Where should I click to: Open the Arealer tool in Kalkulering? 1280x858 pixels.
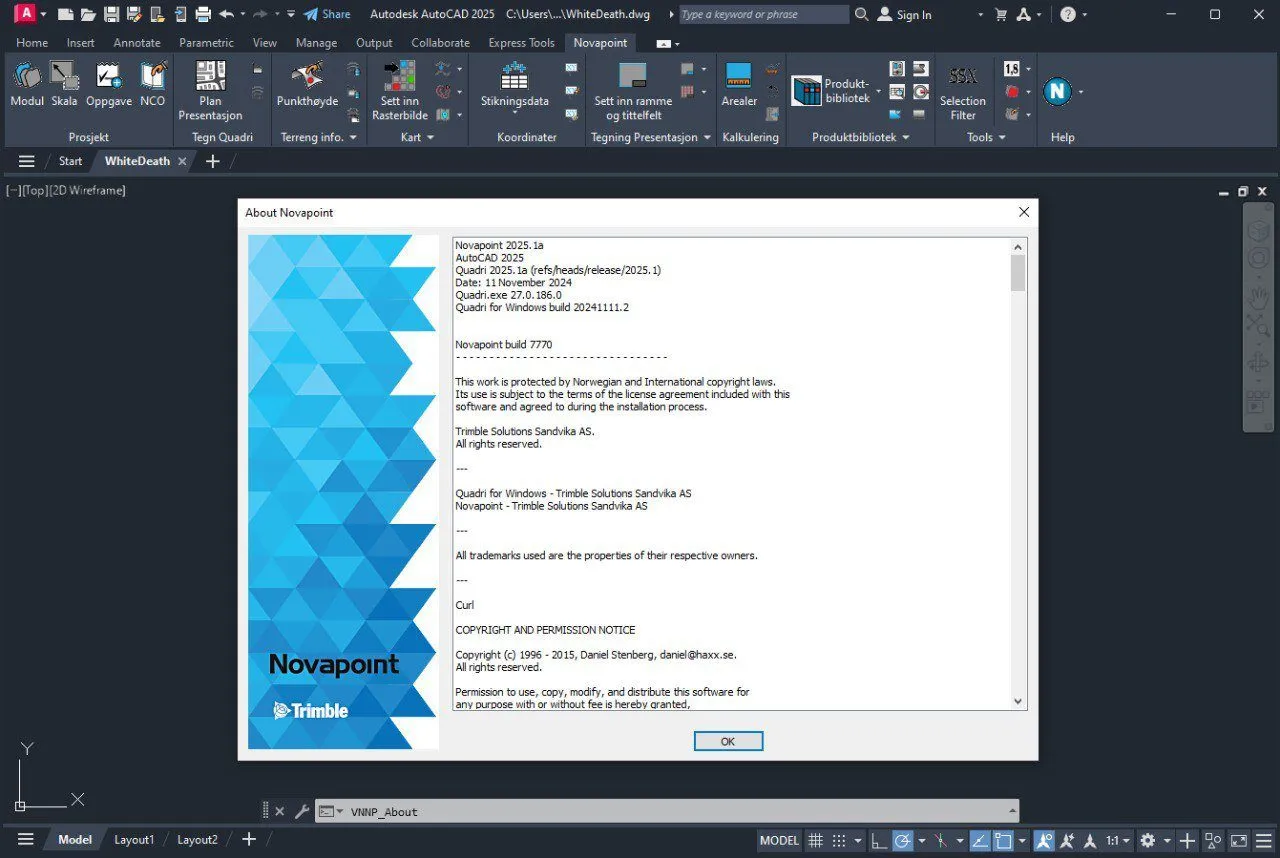(x=739, y=87)
